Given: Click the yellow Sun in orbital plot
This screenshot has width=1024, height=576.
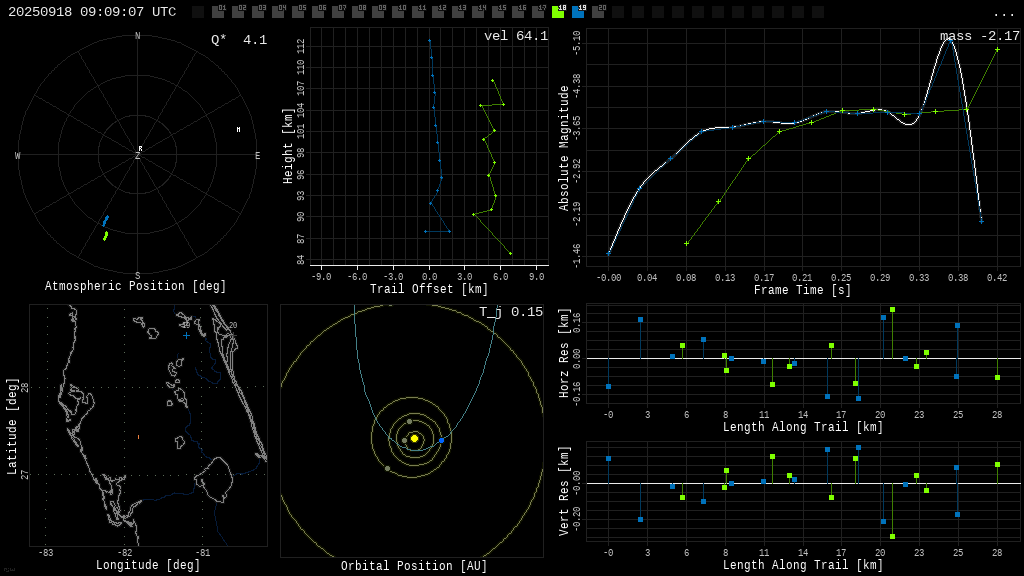Looking at the screenshot, I should [414, 438].
